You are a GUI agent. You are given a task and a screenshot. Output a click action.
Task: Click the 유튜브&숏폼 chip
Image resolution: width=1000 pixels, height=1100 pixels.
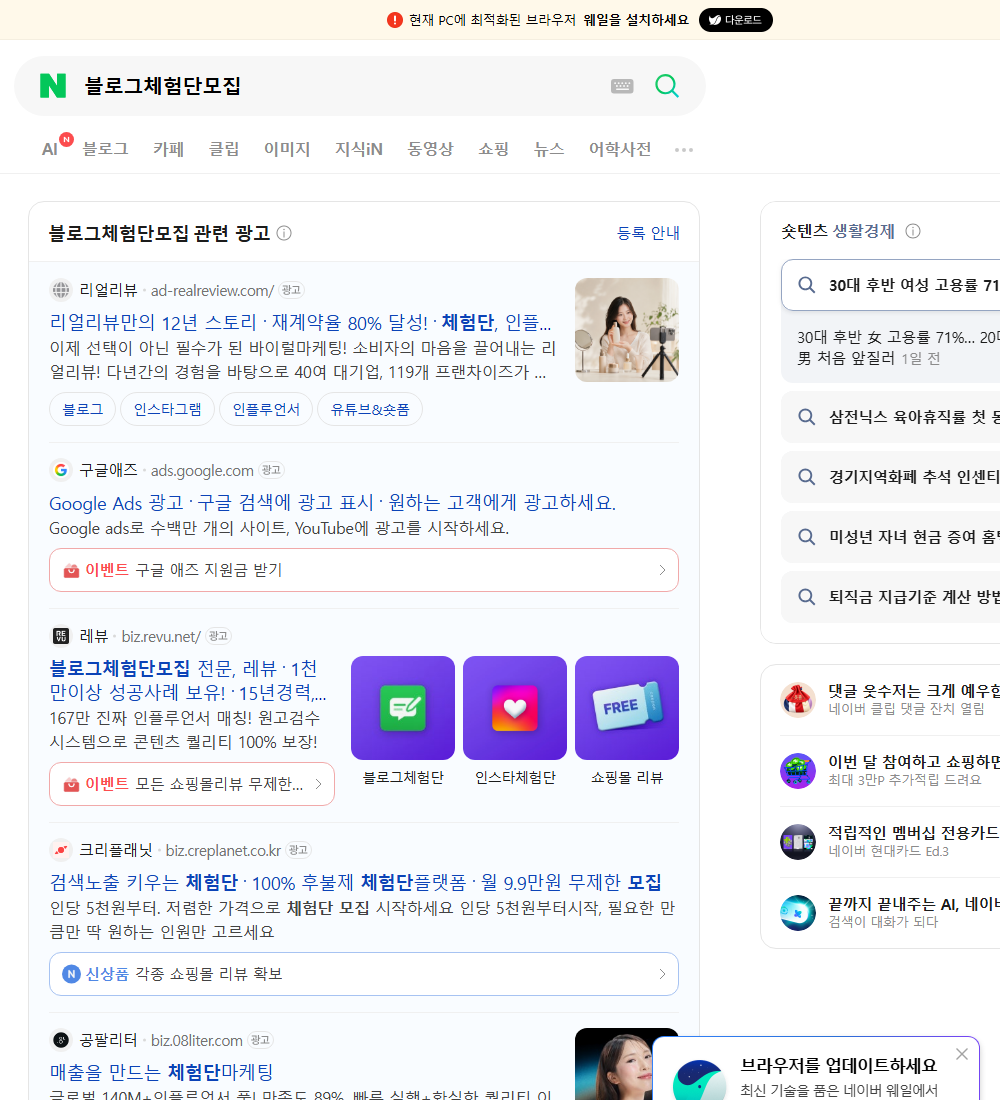[x=370, y=409]
